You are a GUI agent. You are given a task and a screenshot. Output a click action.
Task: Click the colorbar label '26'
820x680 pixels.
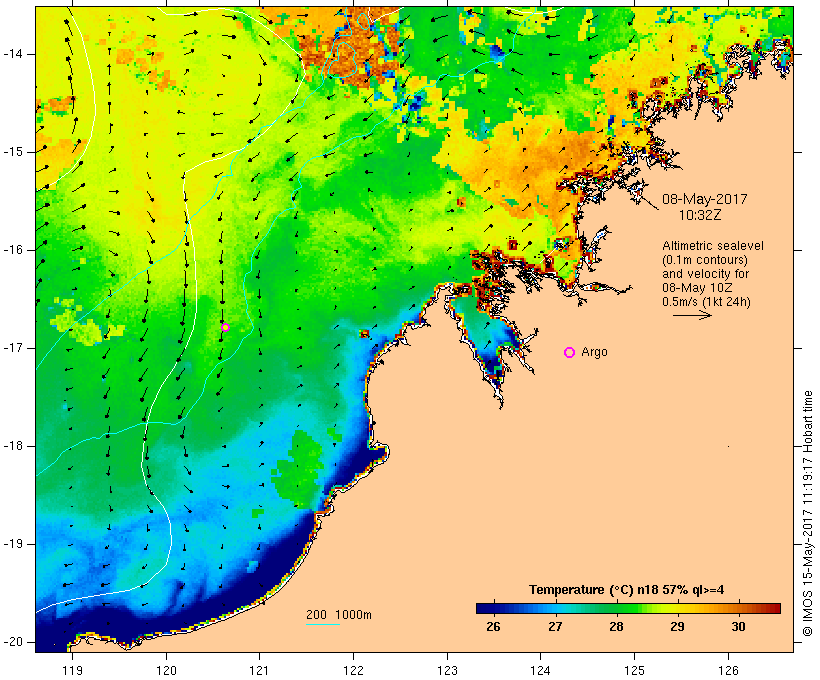493,627
